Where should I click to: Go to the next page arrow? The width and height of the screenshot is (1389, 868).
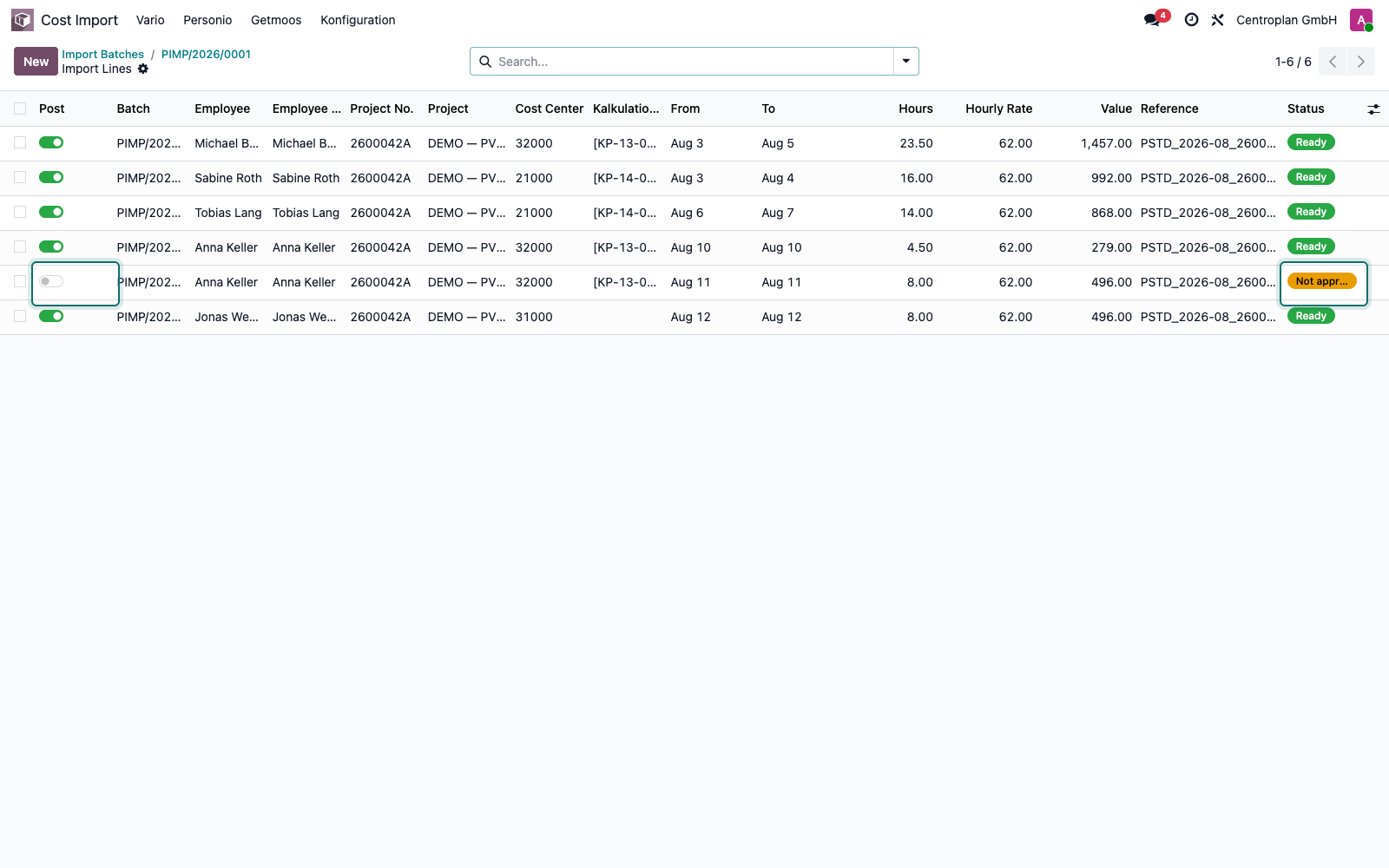(x=1361, y=62)
